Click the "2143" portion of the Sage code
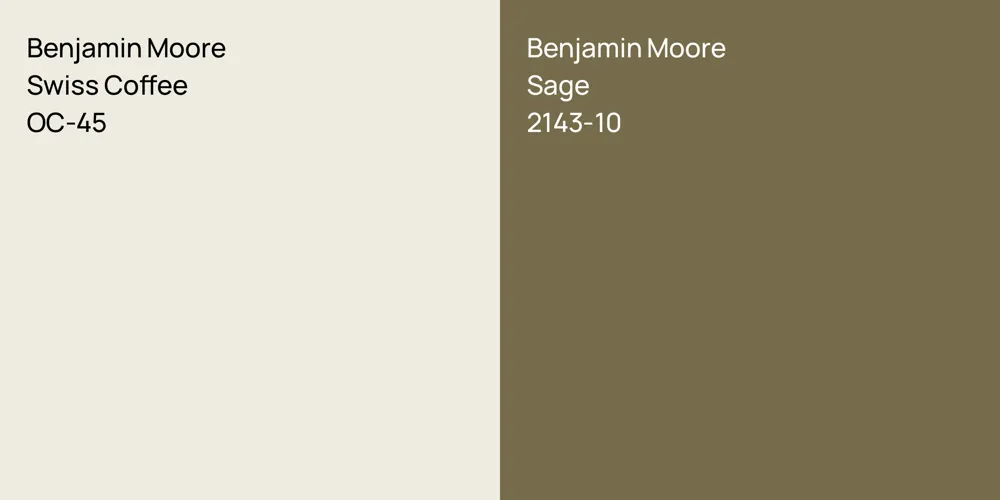The image size is (1000, 500). [556, 123]
